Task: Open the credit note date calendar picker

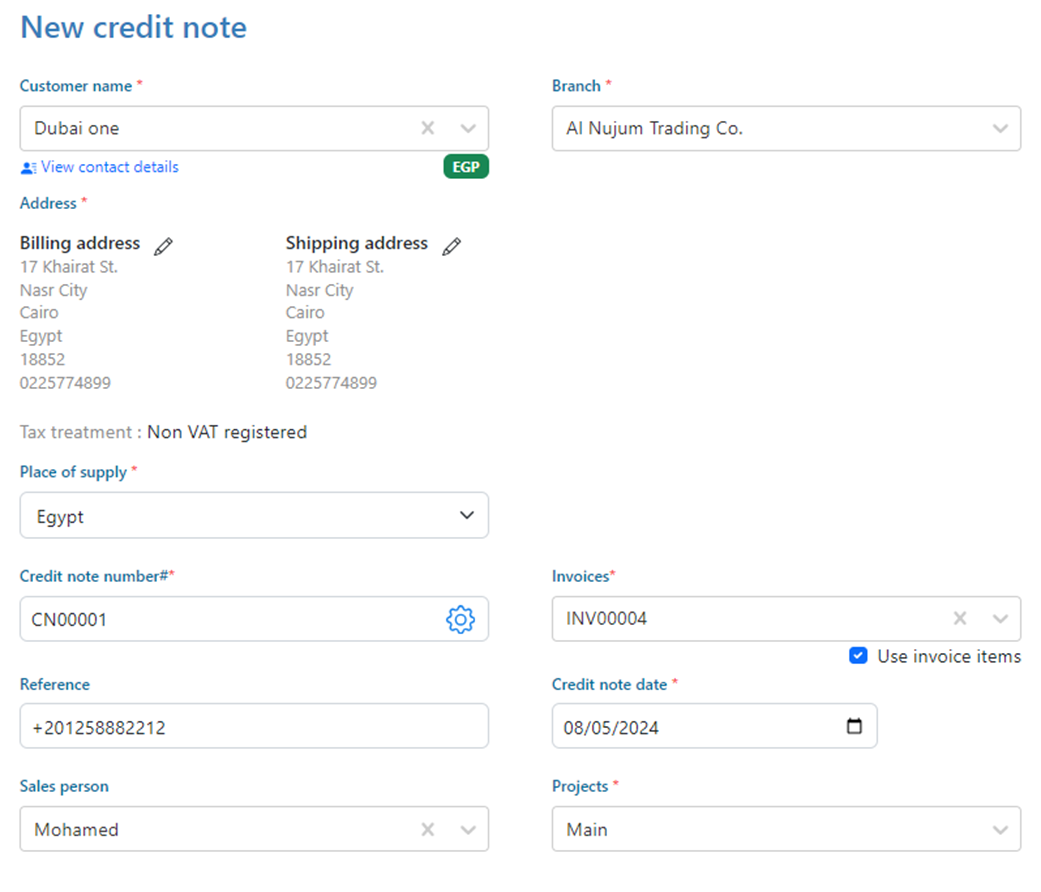Action: (x=854, y=727)
